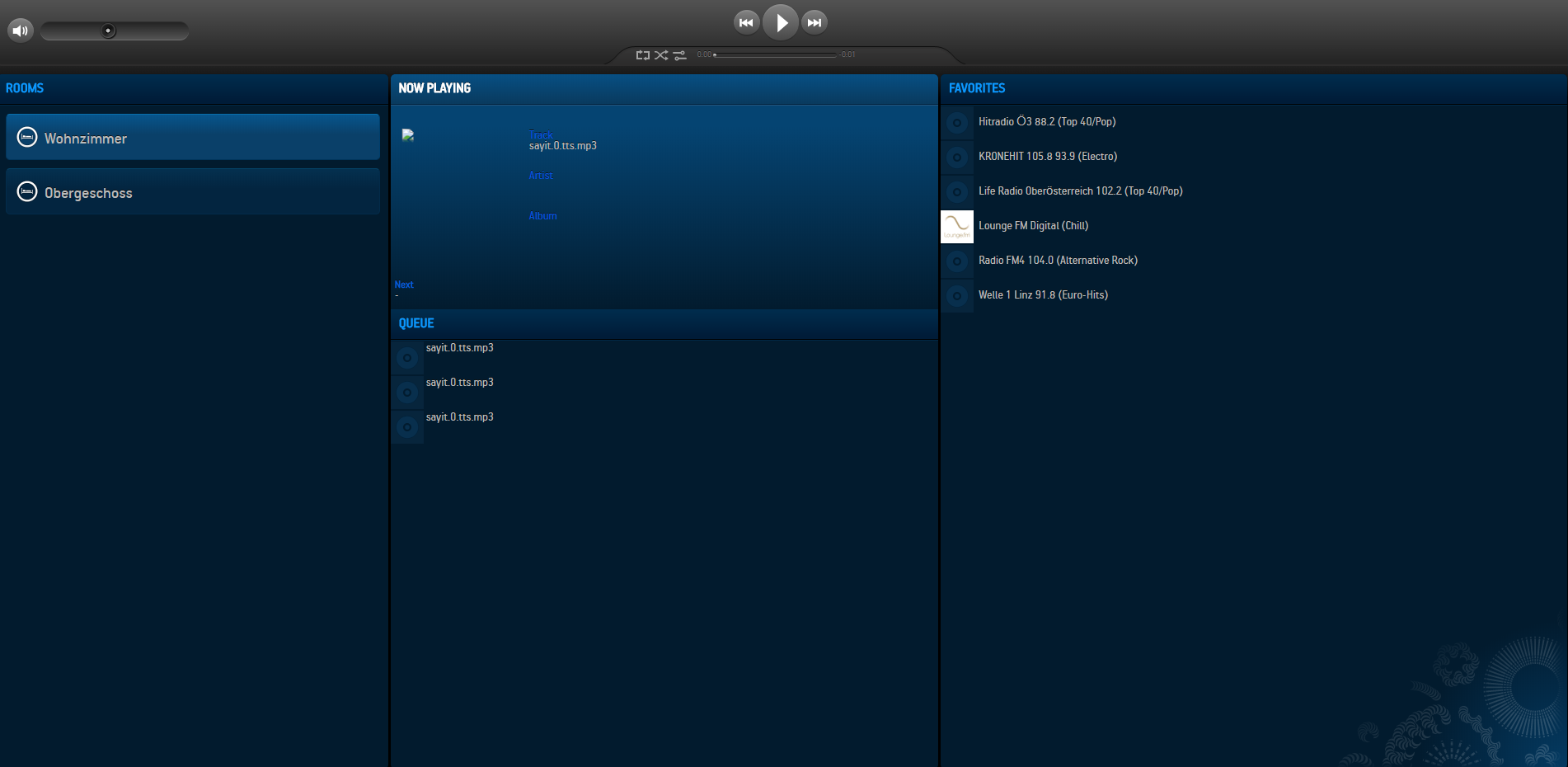Play favorite Hitradio Ö3 88.2

coord(1047,122)
